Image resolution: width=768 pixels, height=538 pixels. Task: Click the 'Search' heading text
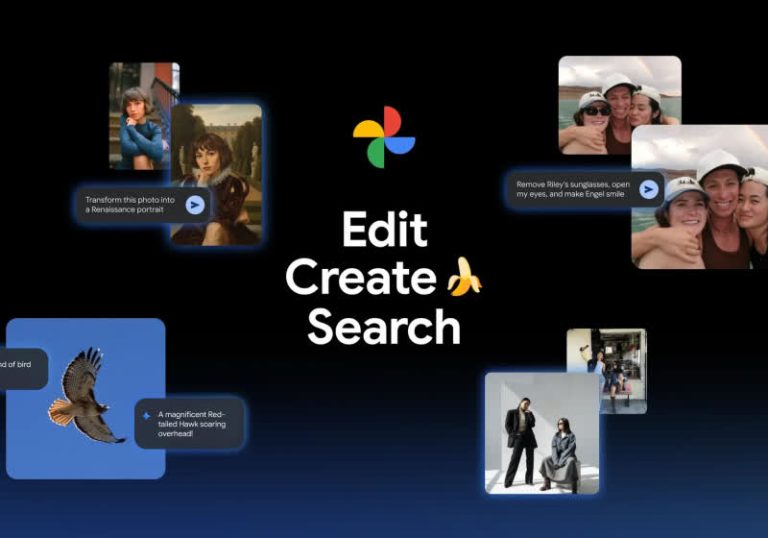[384, 327]
